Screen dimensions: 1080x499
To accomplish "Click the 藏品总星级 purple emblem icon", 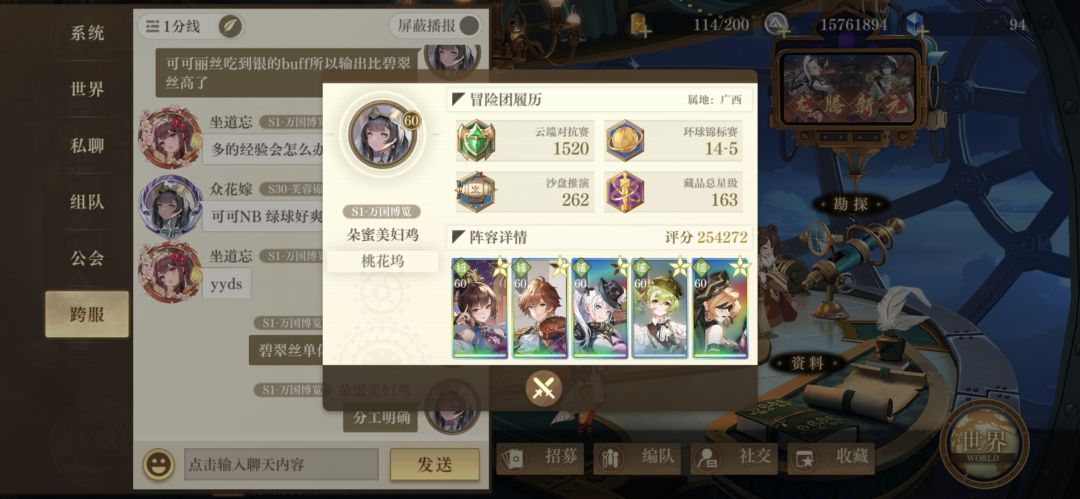I will tap(625, 192).
